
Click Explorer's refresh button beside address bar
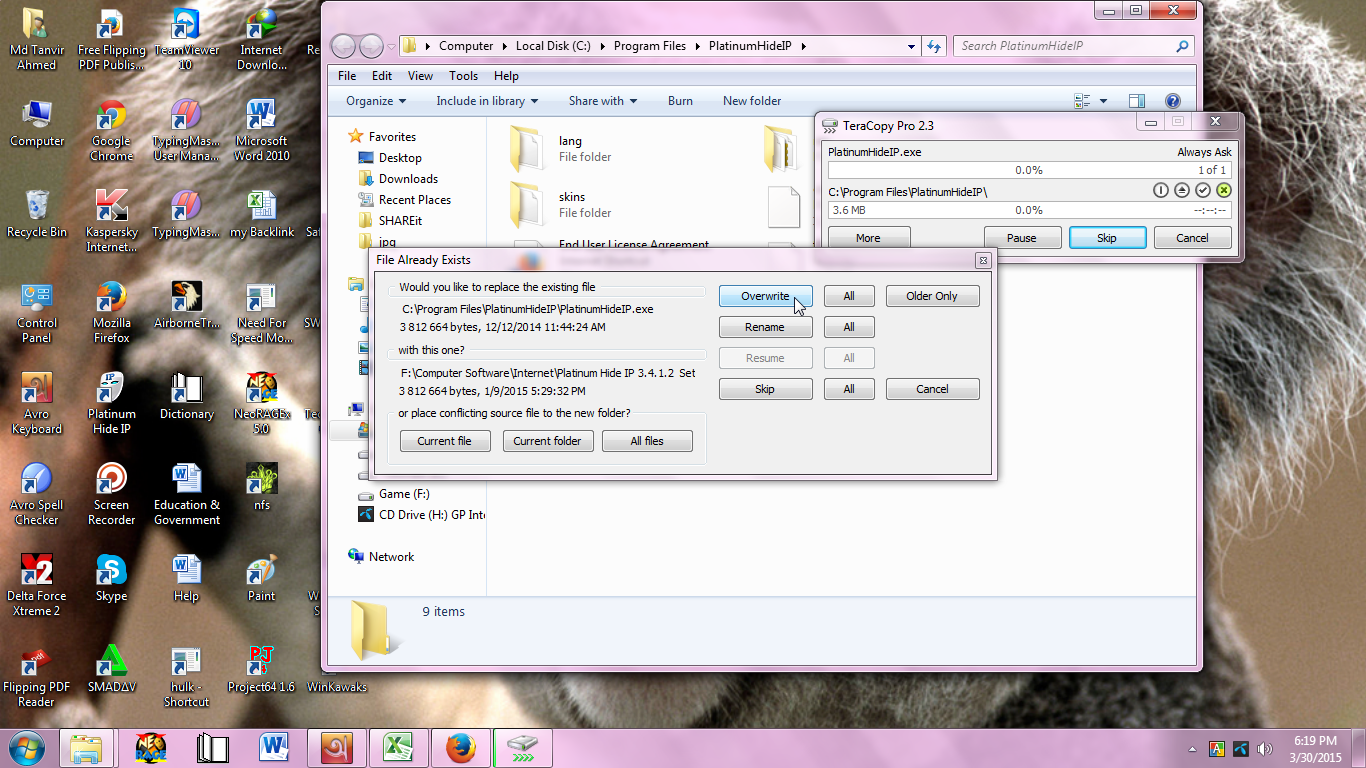click(934, 46)
